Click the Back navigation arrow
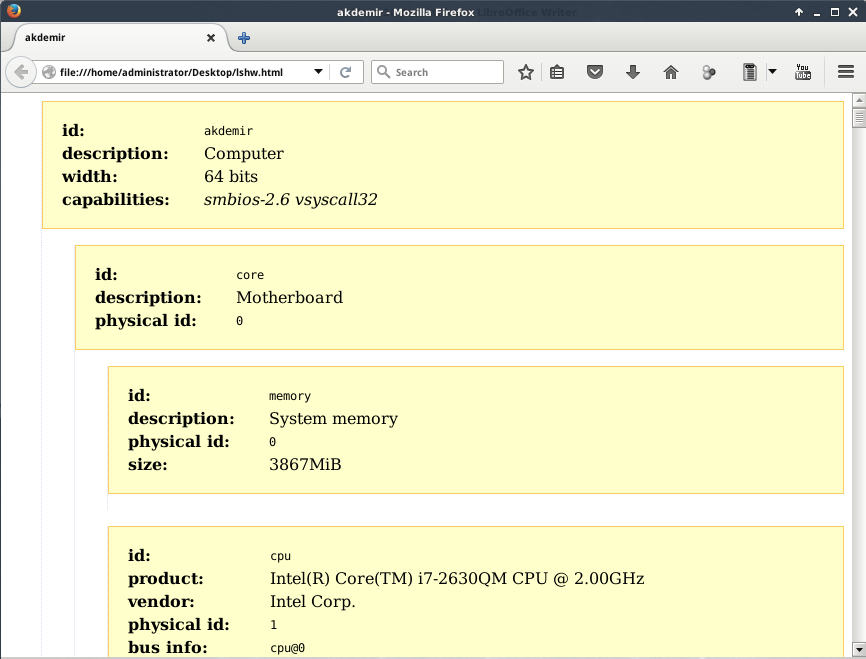This screenshot has height=659, width=866. pos(19,72)
